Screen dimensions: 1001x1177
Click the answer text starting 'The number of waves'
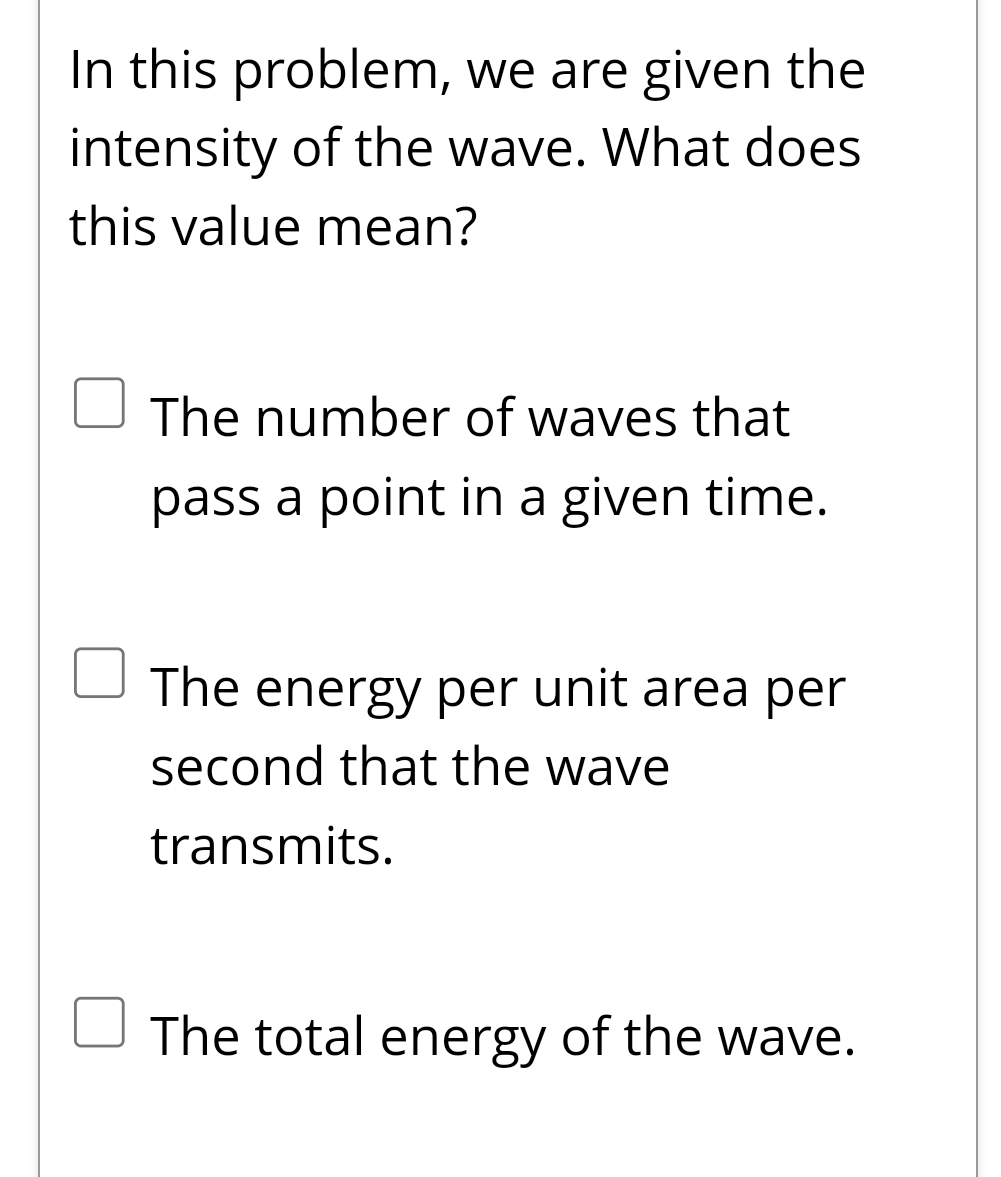(470, 418)
